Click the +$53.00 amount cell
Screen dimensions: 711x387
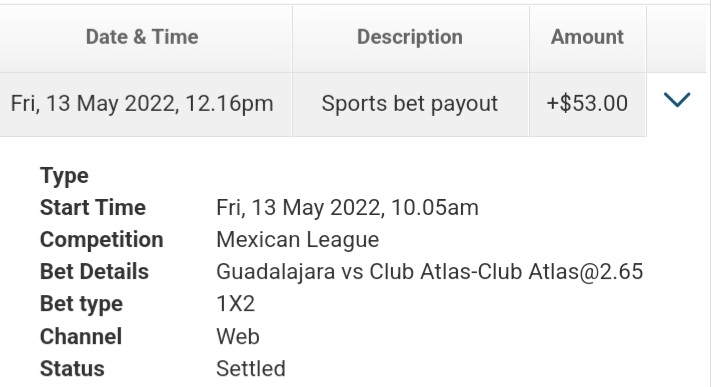(587, 104)
